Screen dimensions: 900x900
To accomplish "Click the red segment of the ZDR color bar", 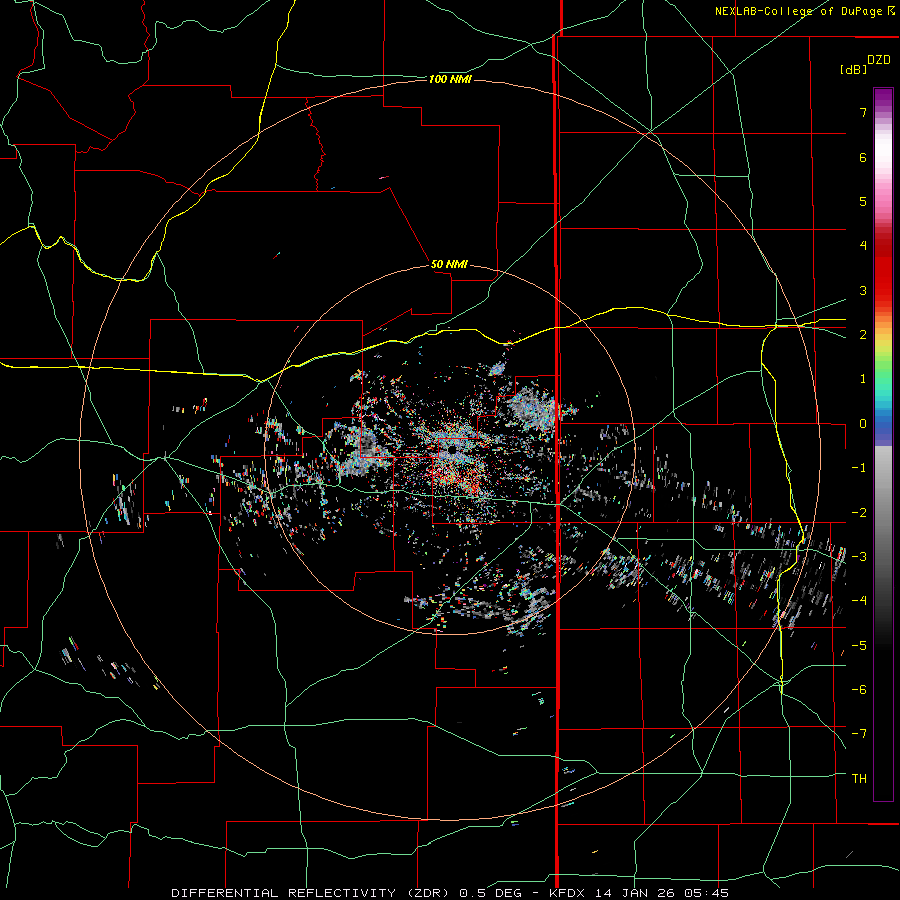I will click(883, 270).
